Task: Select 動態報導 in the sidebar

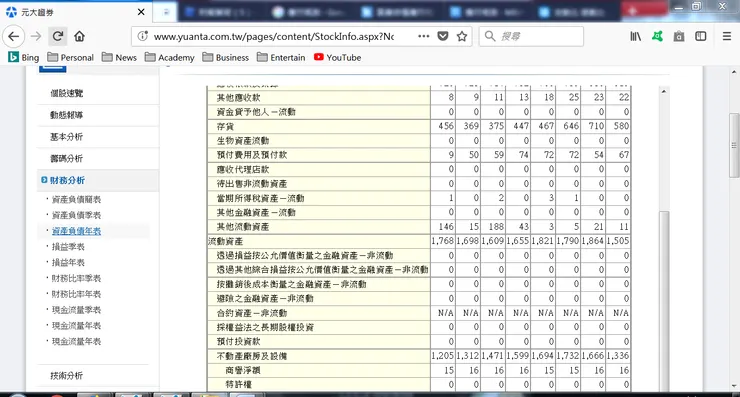Action: tap(67, 115)
